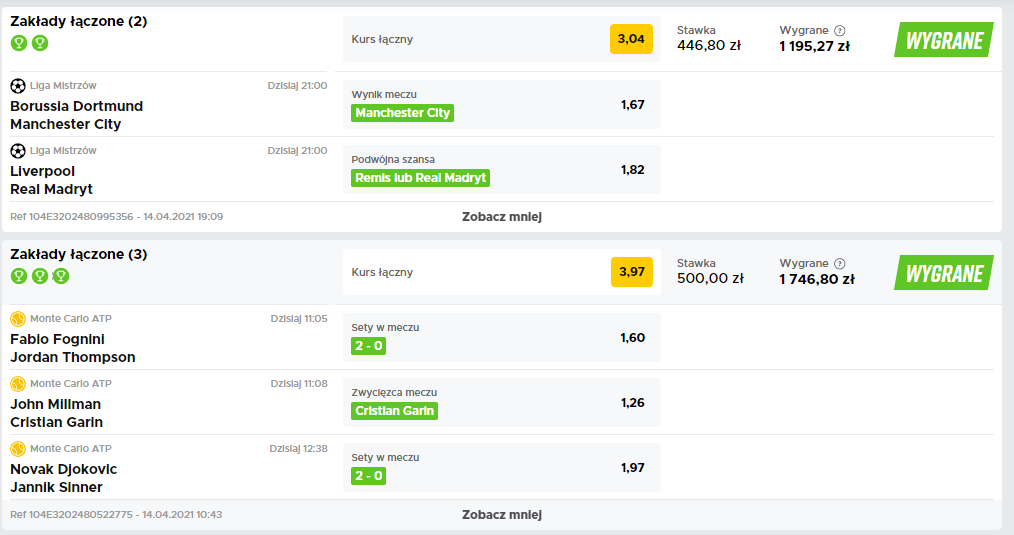1014x535 pixels.
Task: Collapse the first bet with Zobacz mniej
Action: tap(502, 217)
